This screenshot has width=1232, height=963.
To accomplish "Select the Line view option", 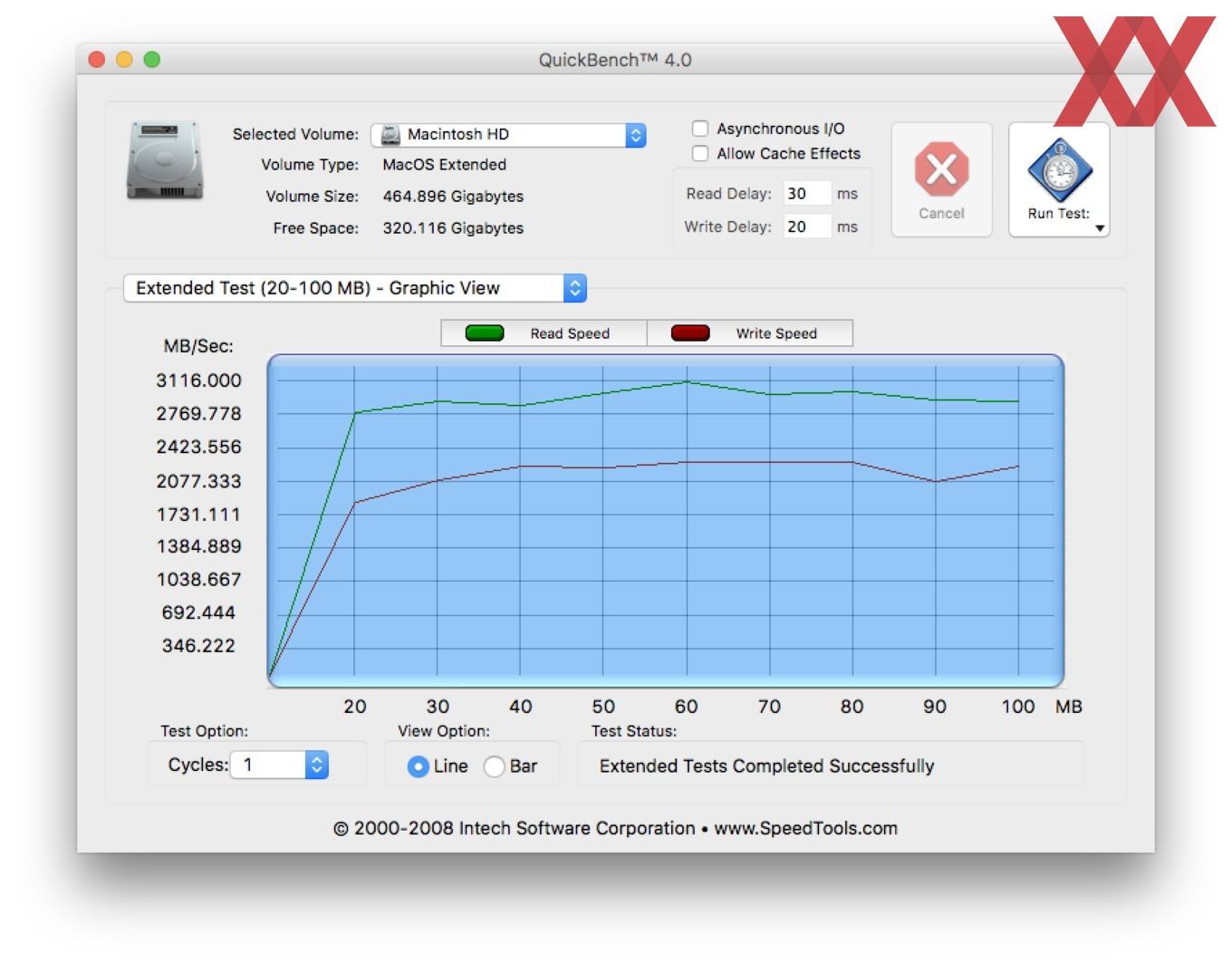I will [418, 766].
